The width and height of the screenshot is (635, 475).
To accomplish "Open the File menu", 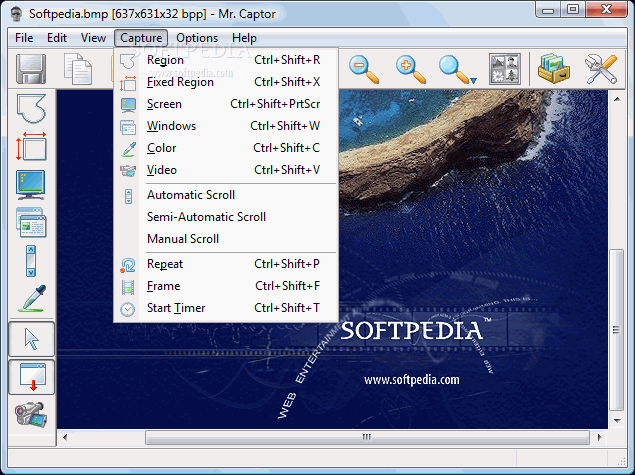I will 24,38.
